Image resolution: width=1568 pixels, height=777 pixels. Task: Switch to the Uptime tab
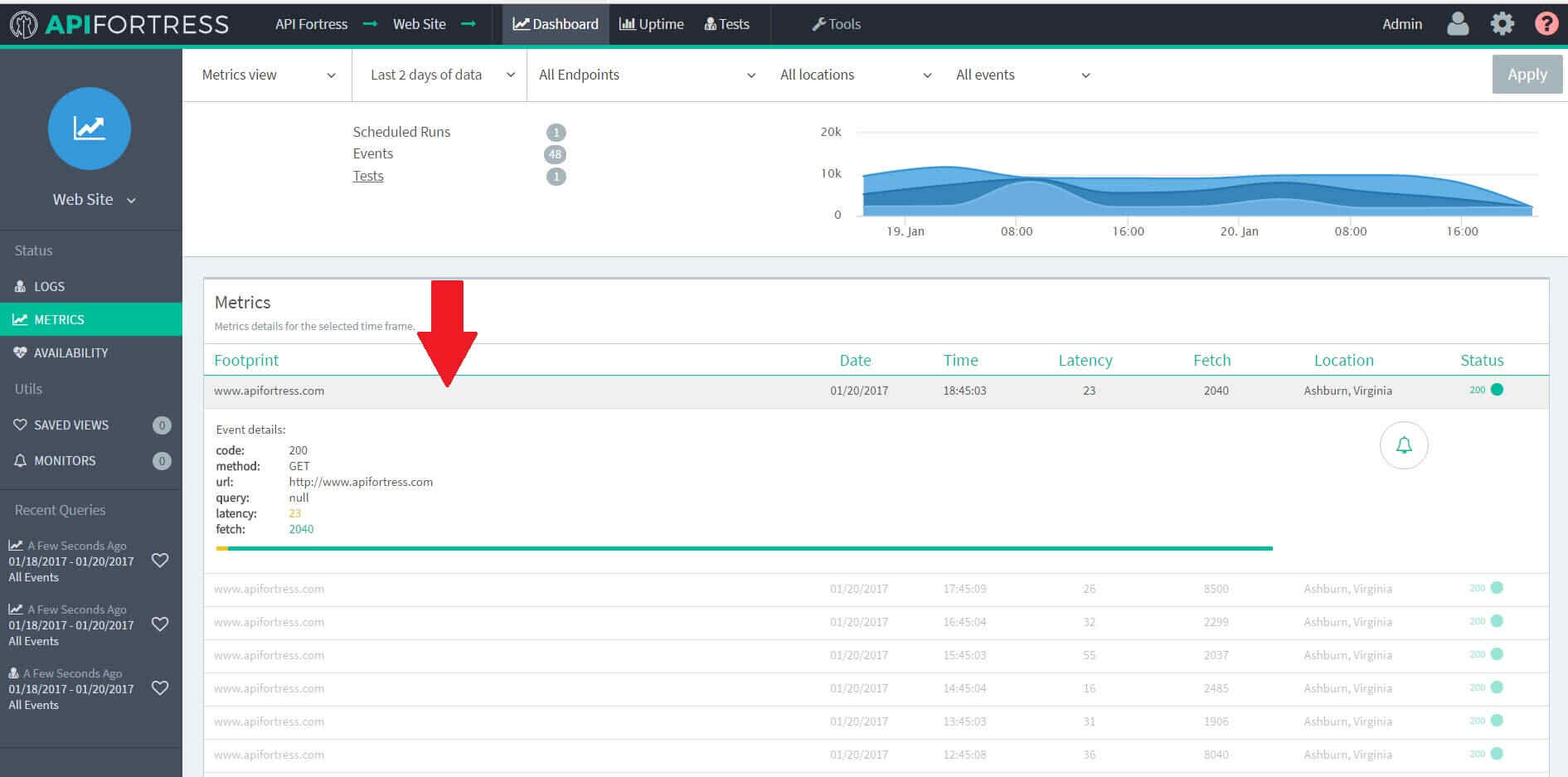tap(652, 24)
